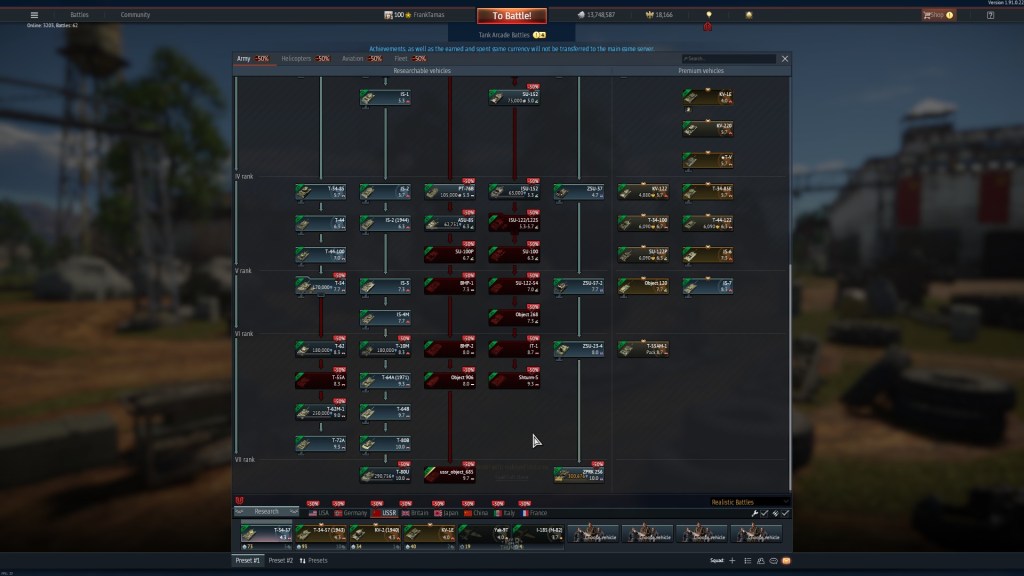Select the USSR nation flag
1024x576 pixels.
pos(381,512)
